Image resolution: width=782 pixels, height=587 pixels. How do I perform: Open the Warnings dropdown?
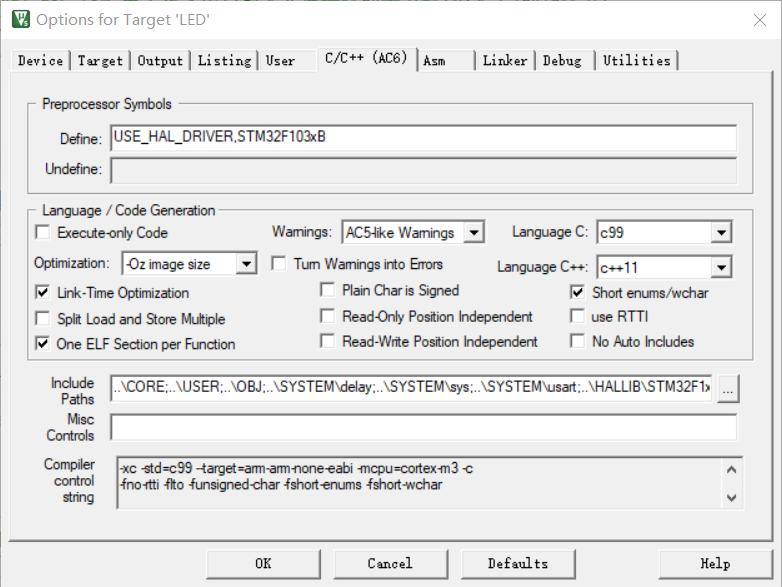pyautogui.click(x=474, y=232)
